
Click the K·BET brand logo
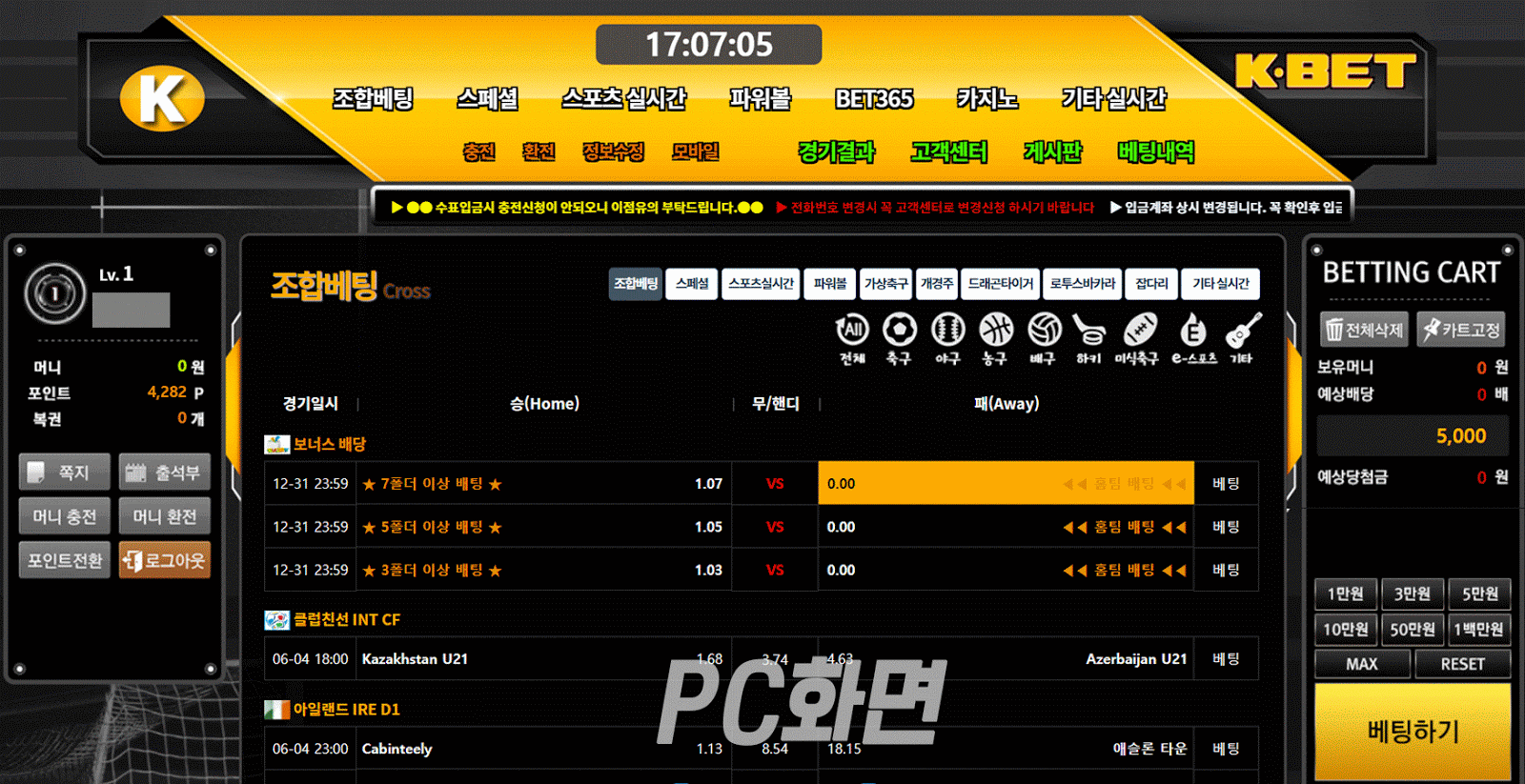click(x=1326, y=71)
